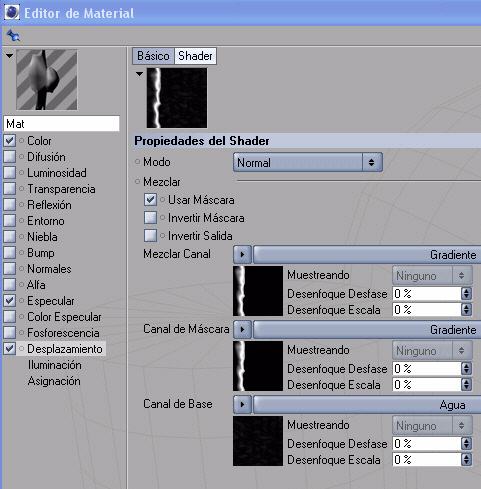The image size is (481, 489).
Task: Switch to the Básico tab
Action: pos(153,56)
